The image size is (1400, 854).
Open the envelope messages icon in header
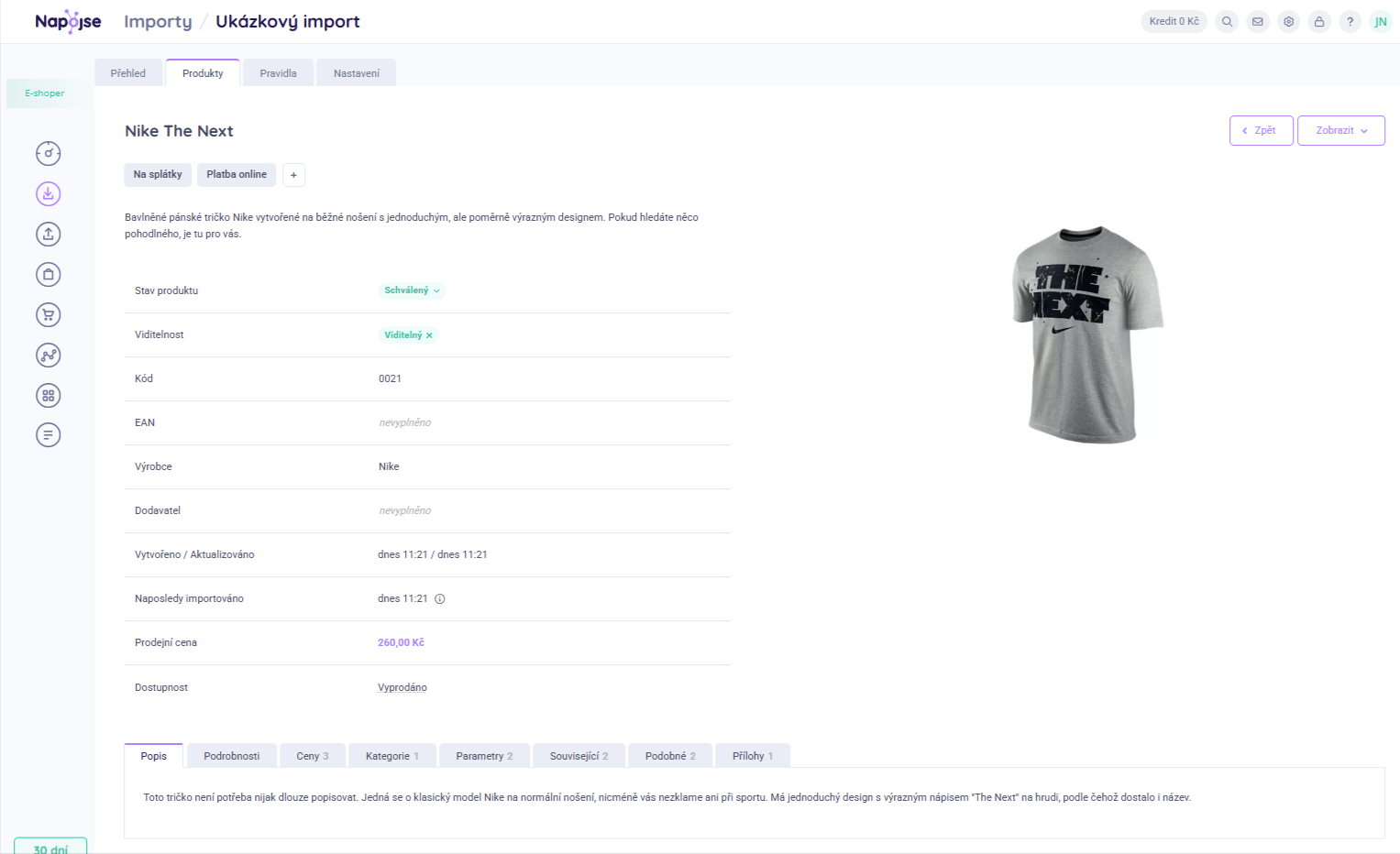pyautogui.click(x=1258, y=21)
